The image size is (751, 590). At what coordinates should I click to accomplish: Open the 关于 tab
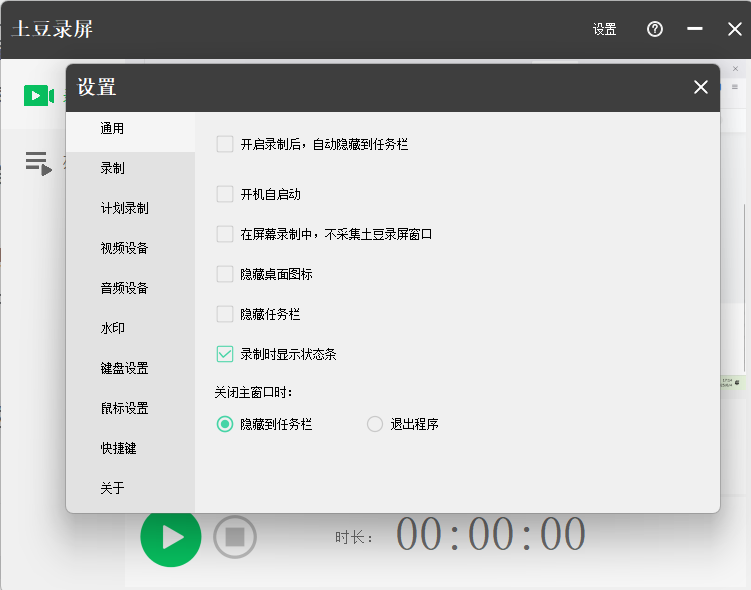coord(130,488)
